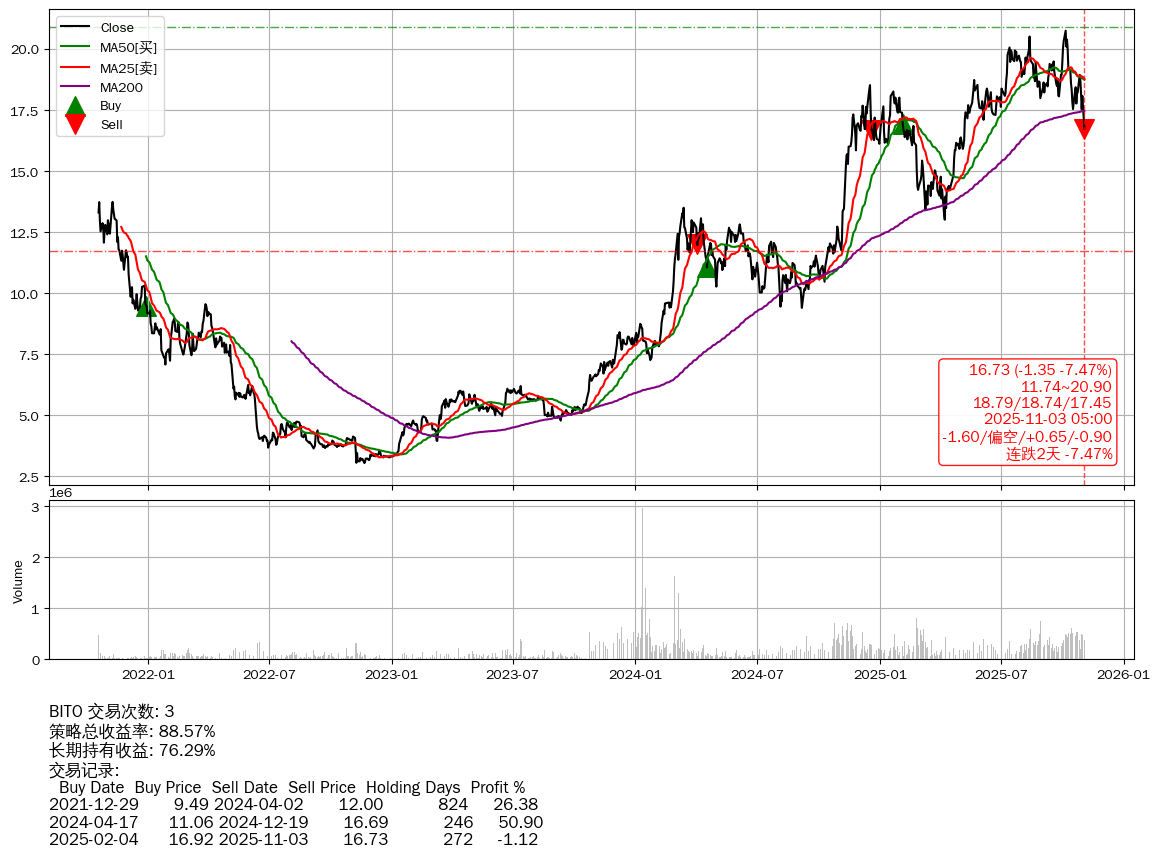Image resolution: width=1160 pixels, height=857 pixels.
Task: Click the tallest volume spike near 2024-01
Action: coord(642,580)
